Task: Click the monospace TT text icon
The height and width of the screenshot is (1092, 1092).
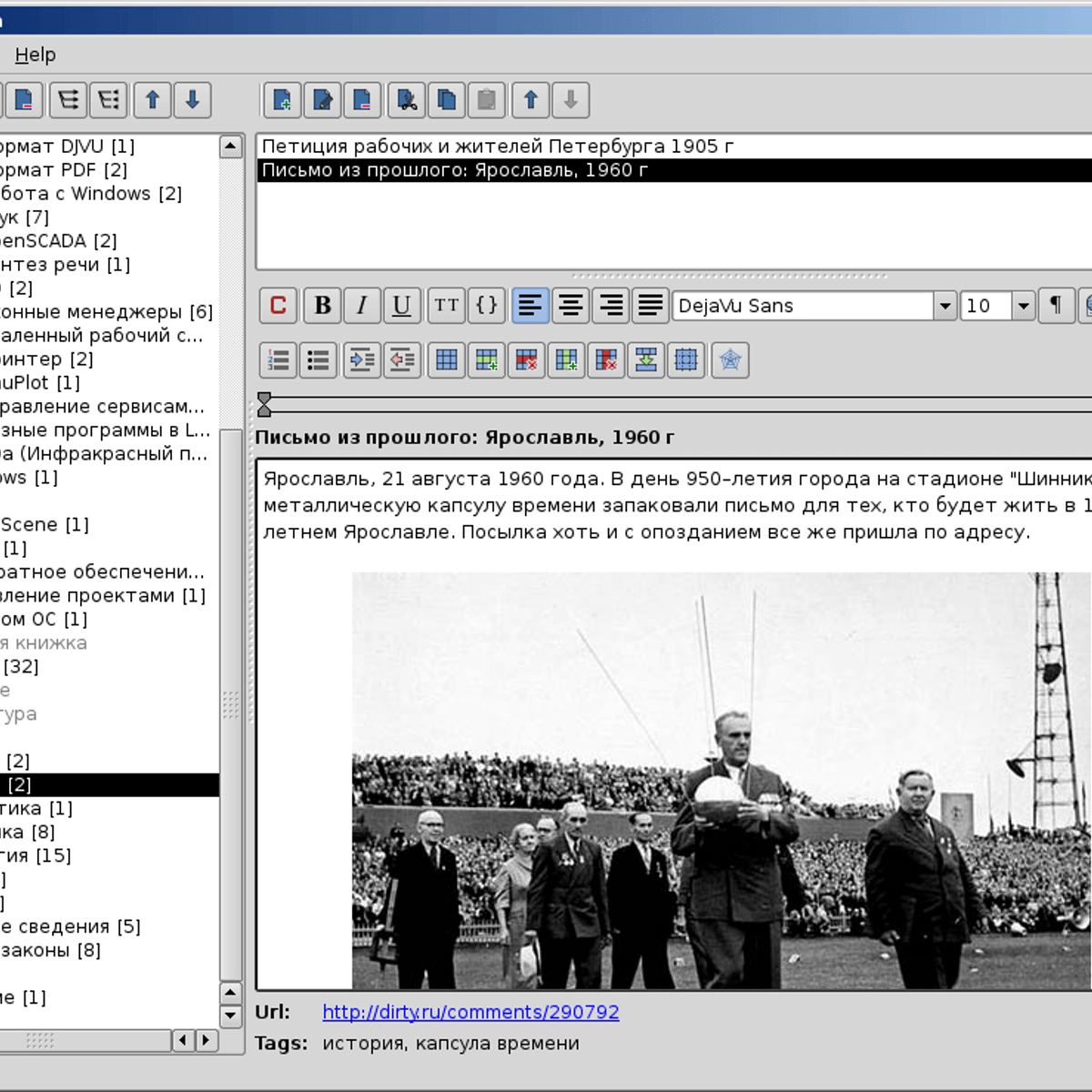Action: click(446, 306)
